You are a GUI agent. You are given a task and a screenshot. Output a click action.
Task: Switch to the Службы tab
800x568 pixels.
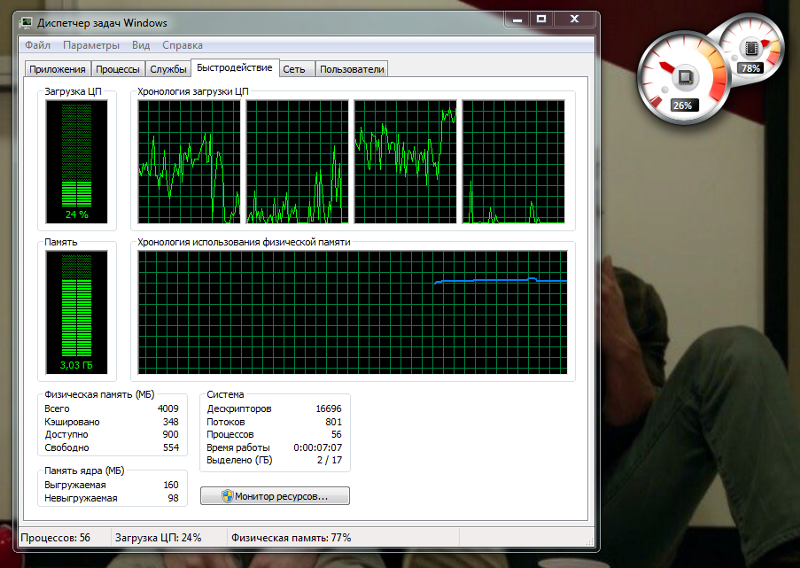click(x=168, y=69)
